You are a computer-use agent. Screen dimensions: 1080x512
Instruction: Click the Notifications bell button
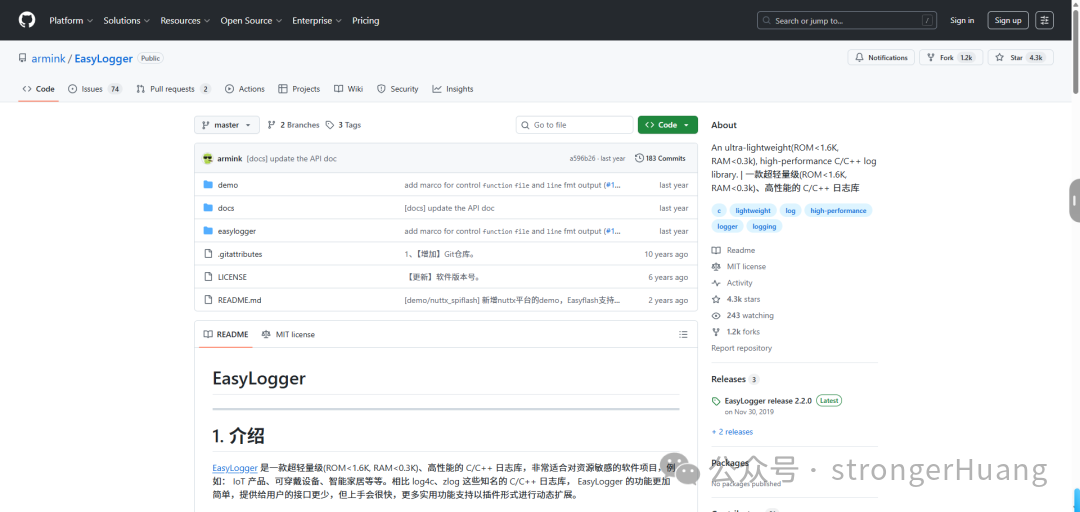(x=881, y=58)
